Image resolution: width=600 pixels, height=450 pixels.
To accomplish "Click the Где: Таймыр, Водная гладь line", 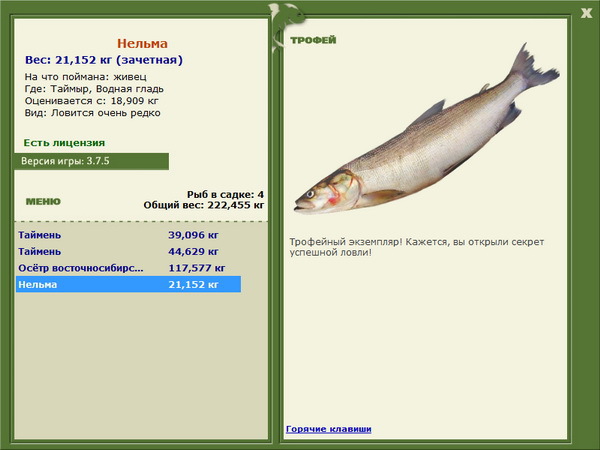I will [x=94, y=89].
